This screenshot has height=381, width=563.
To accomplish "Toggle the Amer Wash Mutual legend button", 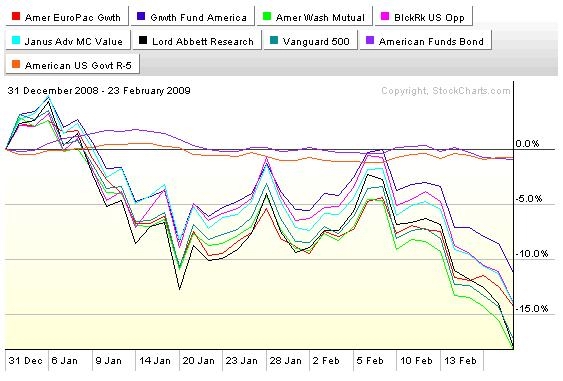I will click(314, 17).
